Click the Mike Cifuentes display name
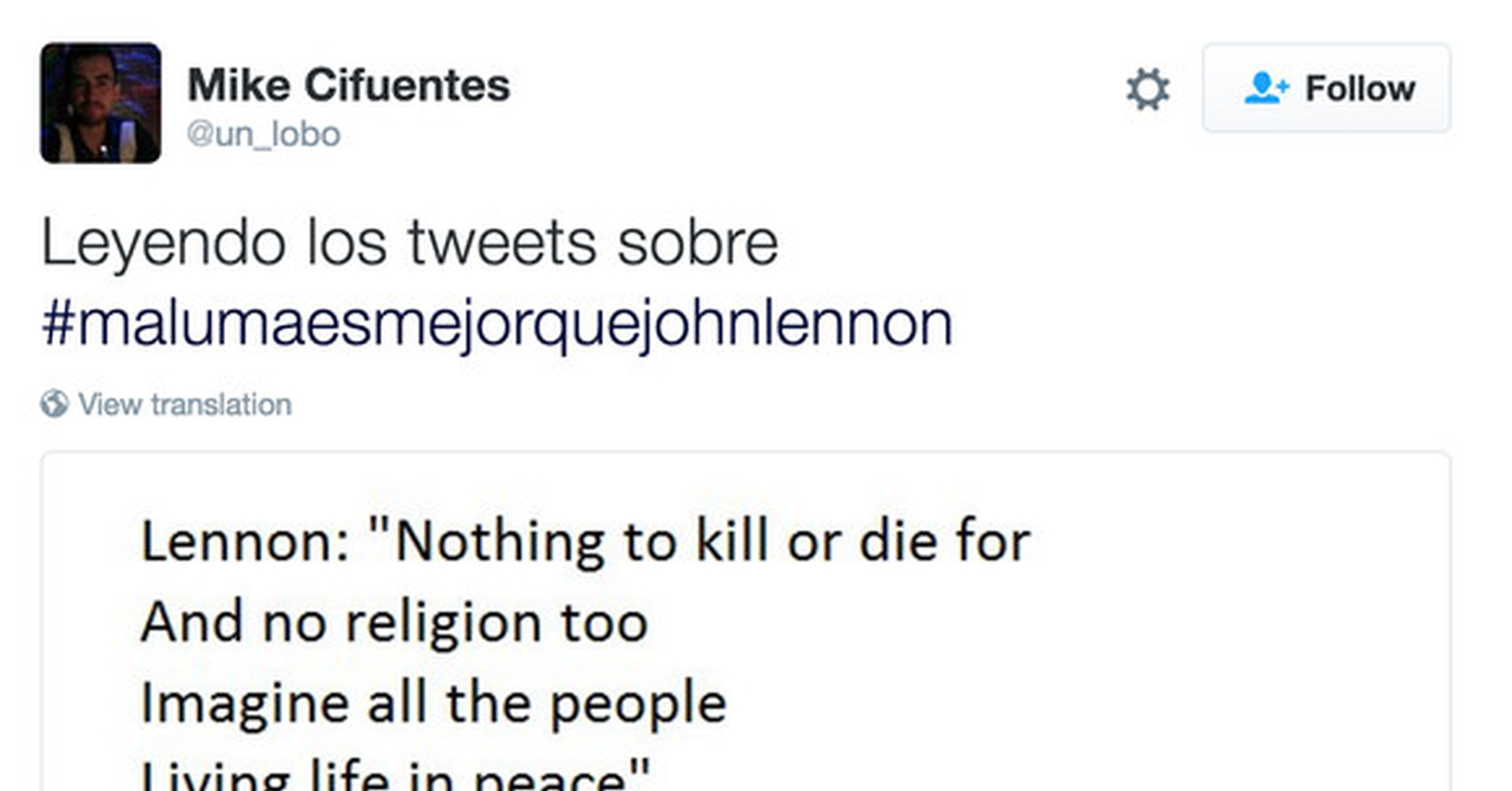 click(x=349, y=84)
